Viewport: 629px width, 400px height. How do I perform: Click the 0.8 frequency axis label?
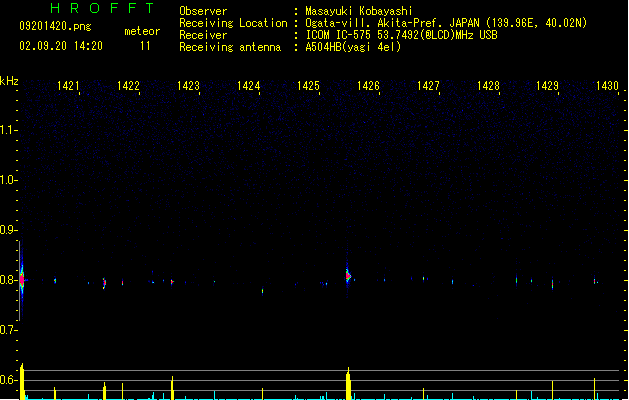click(x=8, y=280)
